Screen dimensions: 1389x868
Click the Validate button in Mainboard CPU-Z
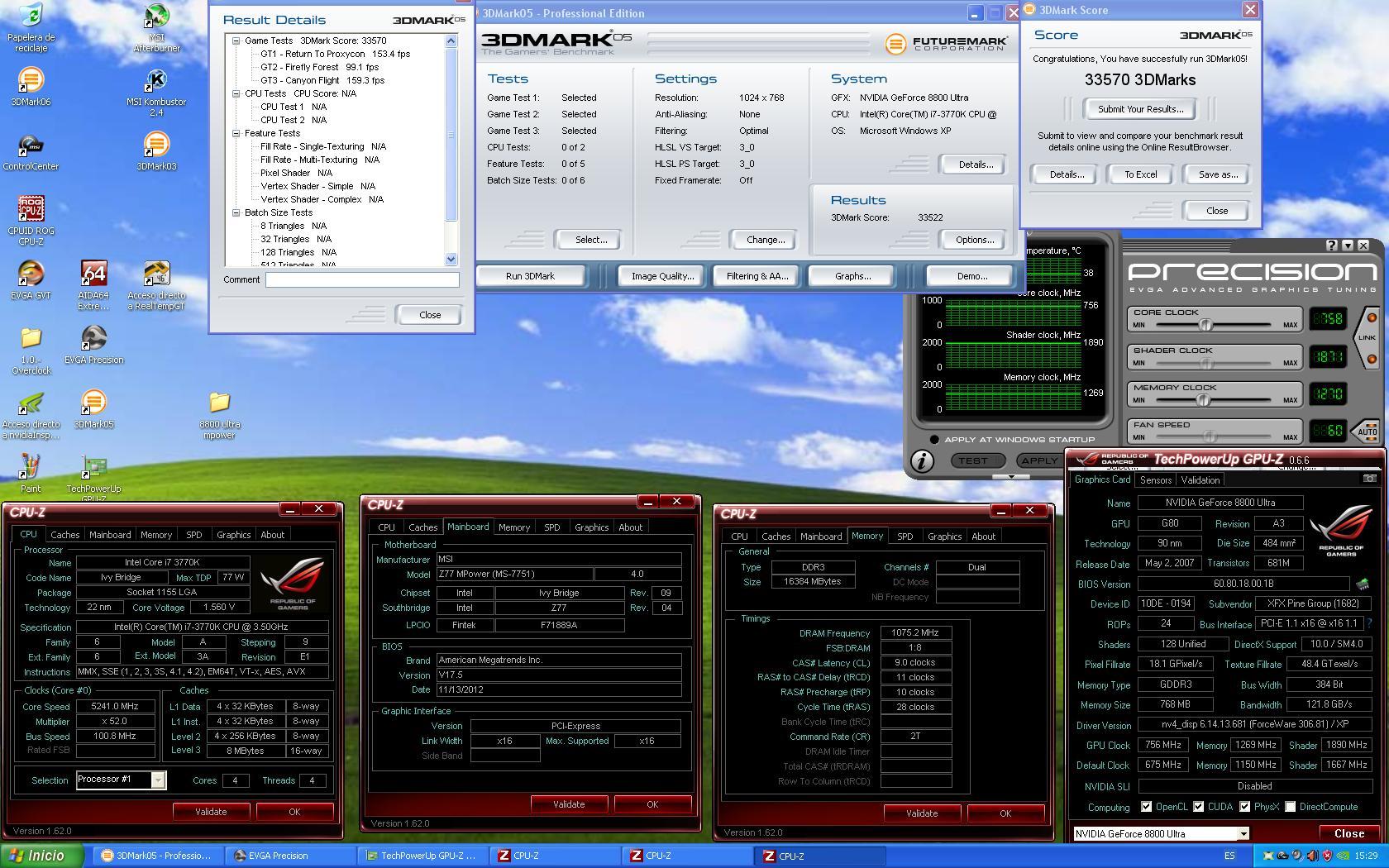[x=569, y=804]
